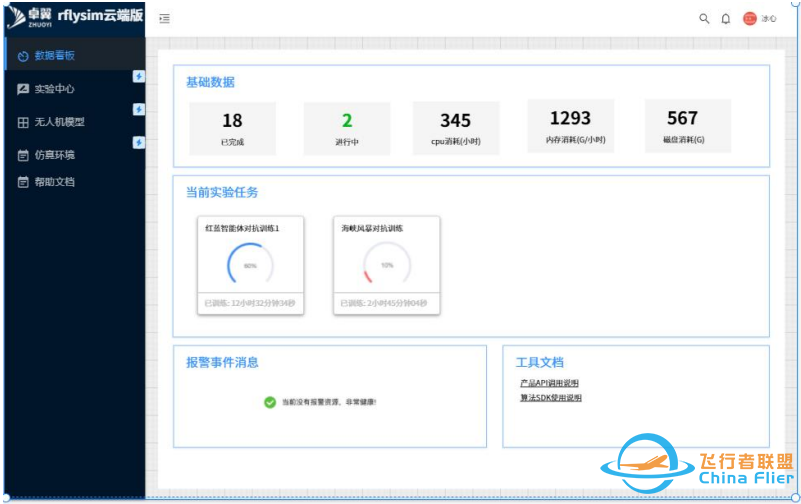
Task: Open search via the magnifier icon
Action: 704,19
